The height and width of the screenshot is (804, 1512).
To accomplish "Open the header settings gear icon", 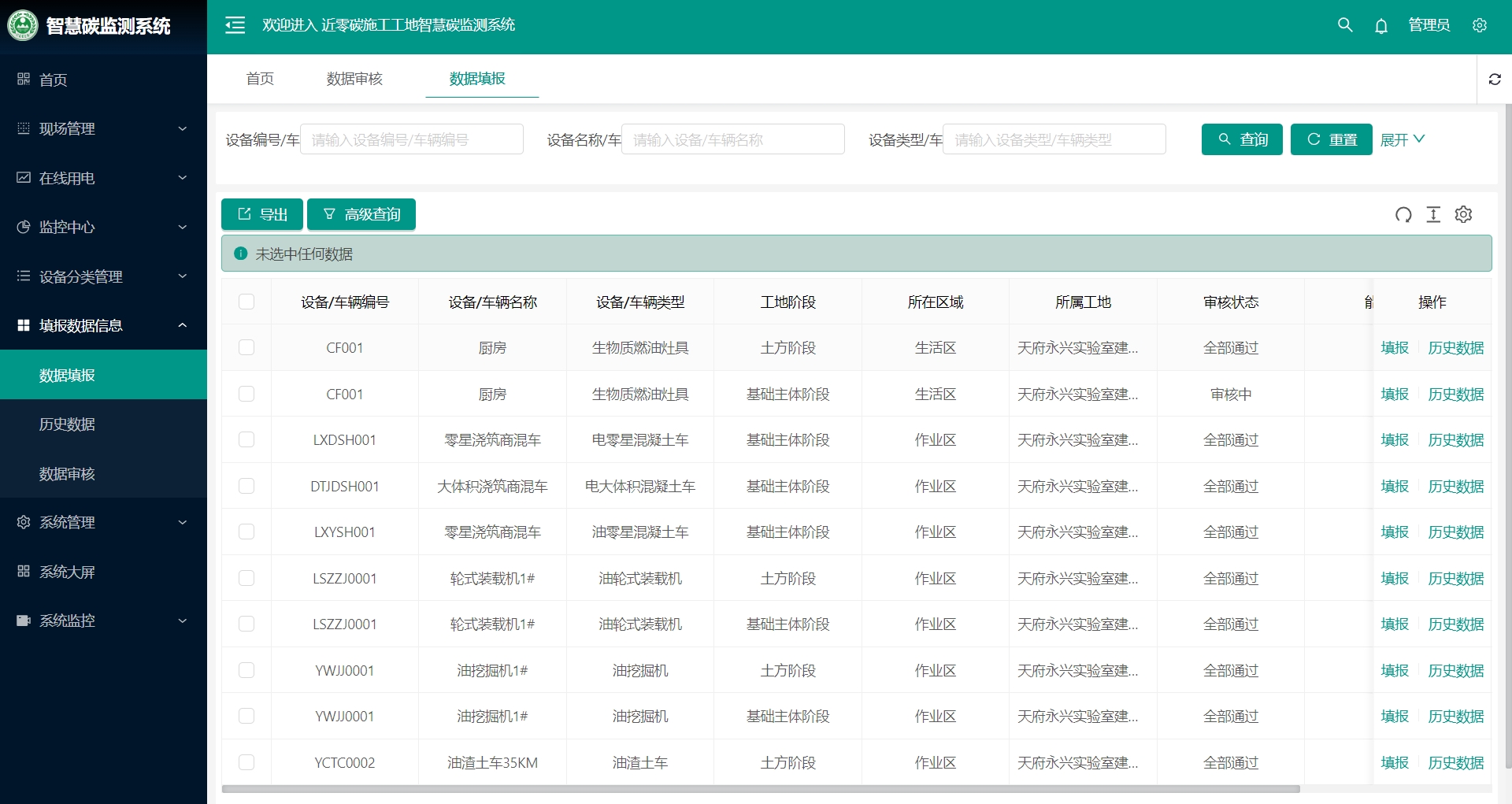I will (x=1480, y=25).
